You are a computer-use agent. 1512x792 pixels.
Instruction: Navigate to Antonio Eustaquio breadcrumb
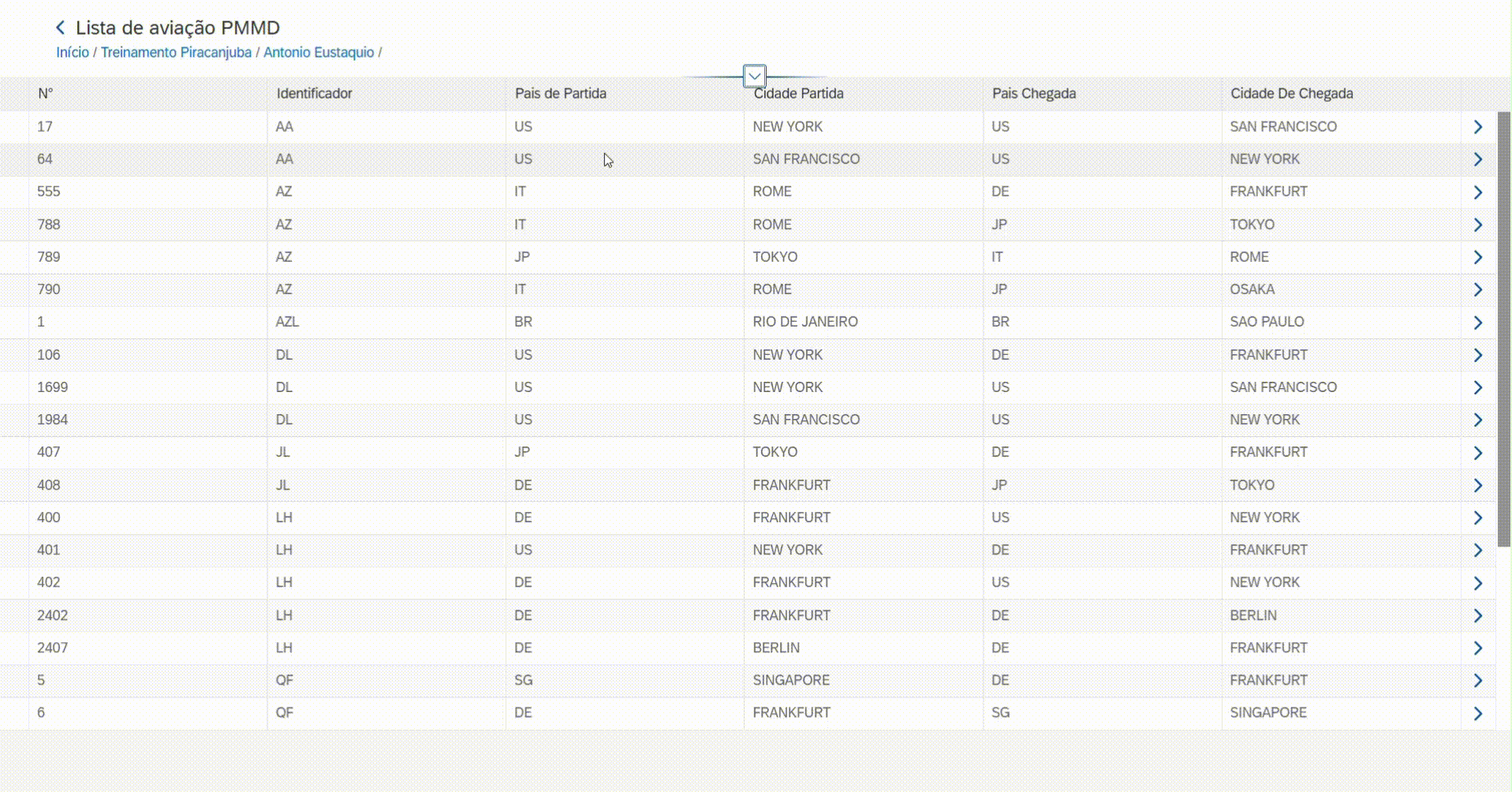click(319, 52)
